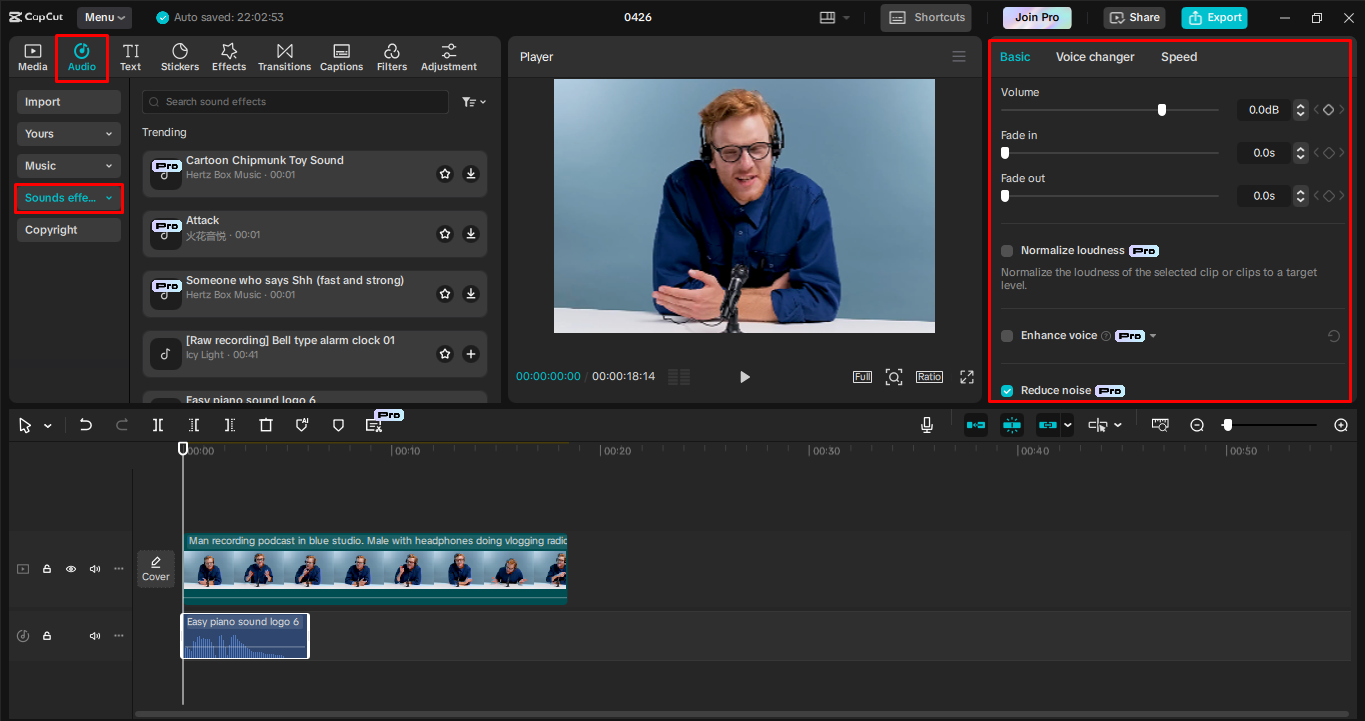Favorite the Attack sound effect
Image resolution: width=1365 pixels, height=721 pixels.
pos(445,234)
